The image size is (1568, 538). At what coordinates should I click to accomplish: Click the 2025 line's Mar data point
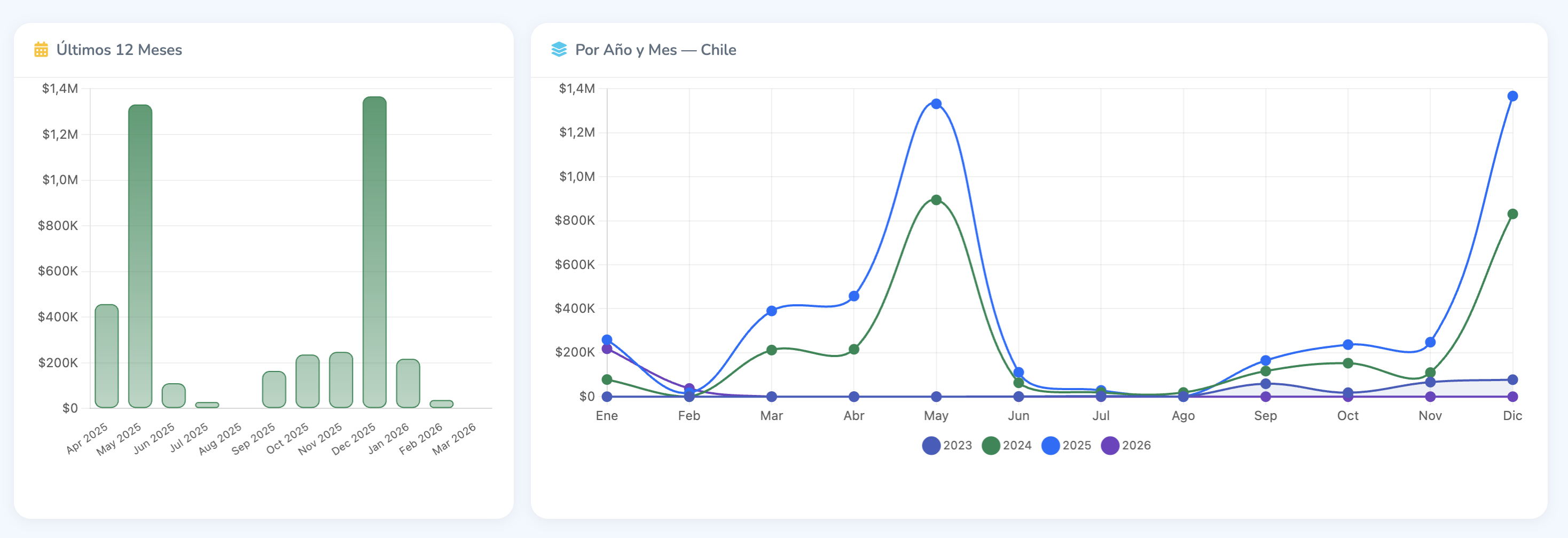[771, 311]
